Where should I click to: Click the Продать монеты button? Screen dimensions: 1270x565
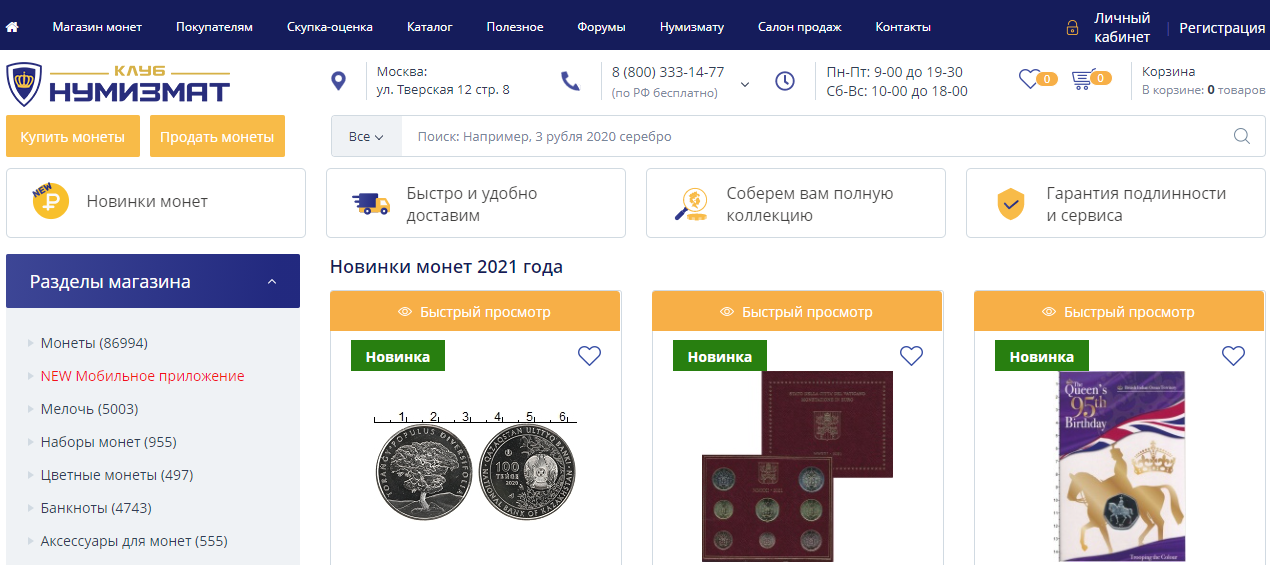(217, 136)
